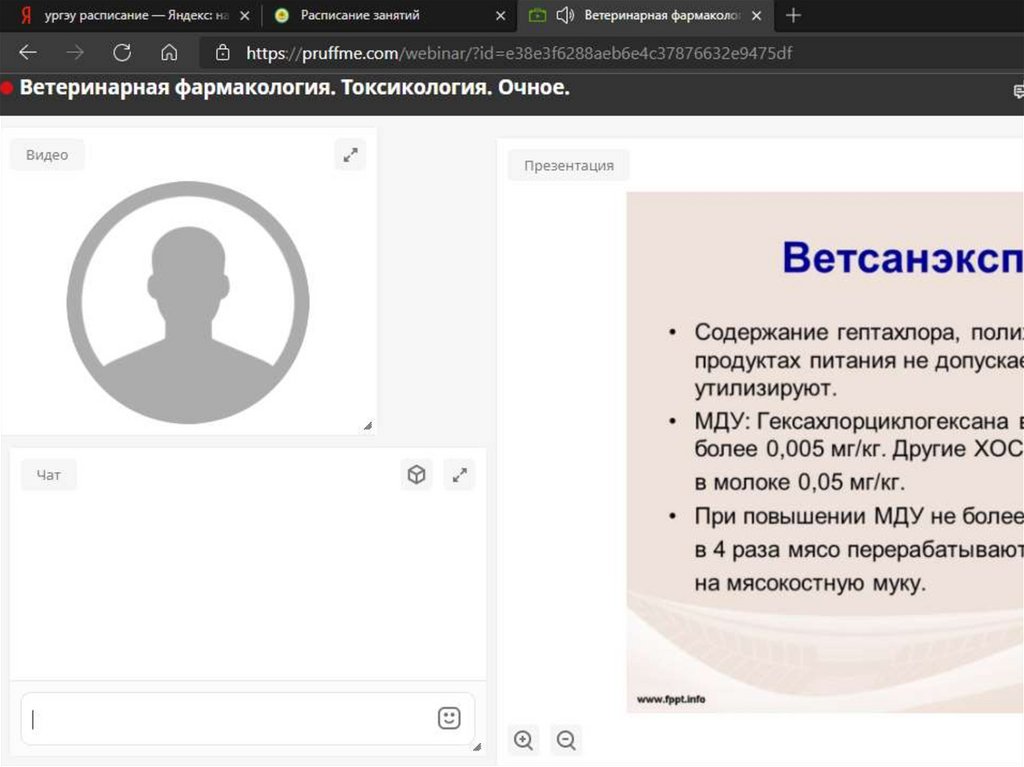The width and height of the screenshot is (1024, 767).
Task: Expand the Чат panel to fullscreen
Action: click(x=459, y=475)
